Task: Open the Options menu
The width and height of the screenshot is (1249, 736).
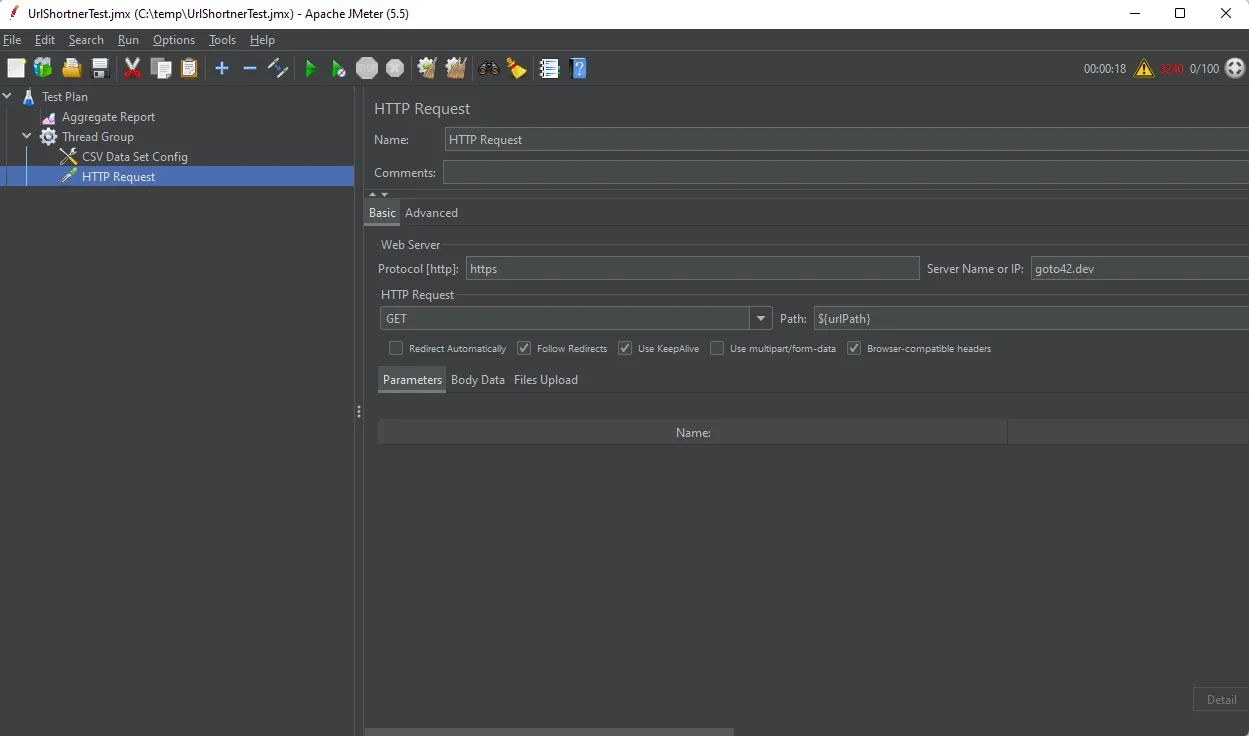Action: pyautogui.click(x=174, y=40)
